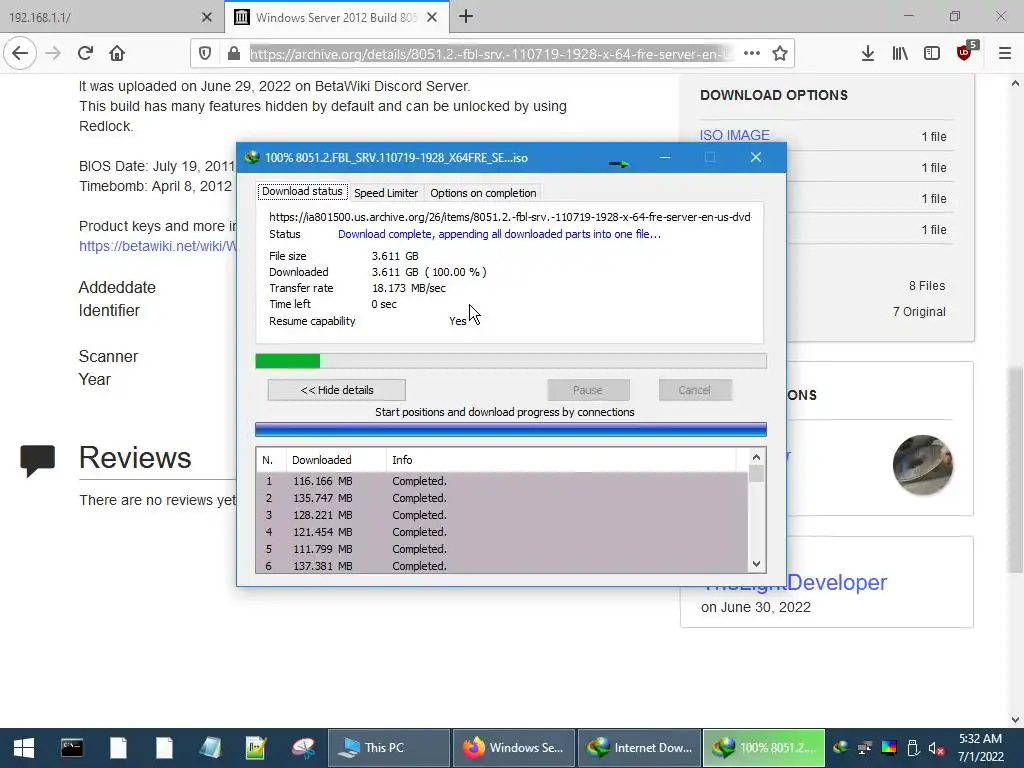Viewport: 1024px width, 768px height.
Task: Open Firefox hamburger menu
Action: (1005, 54)
